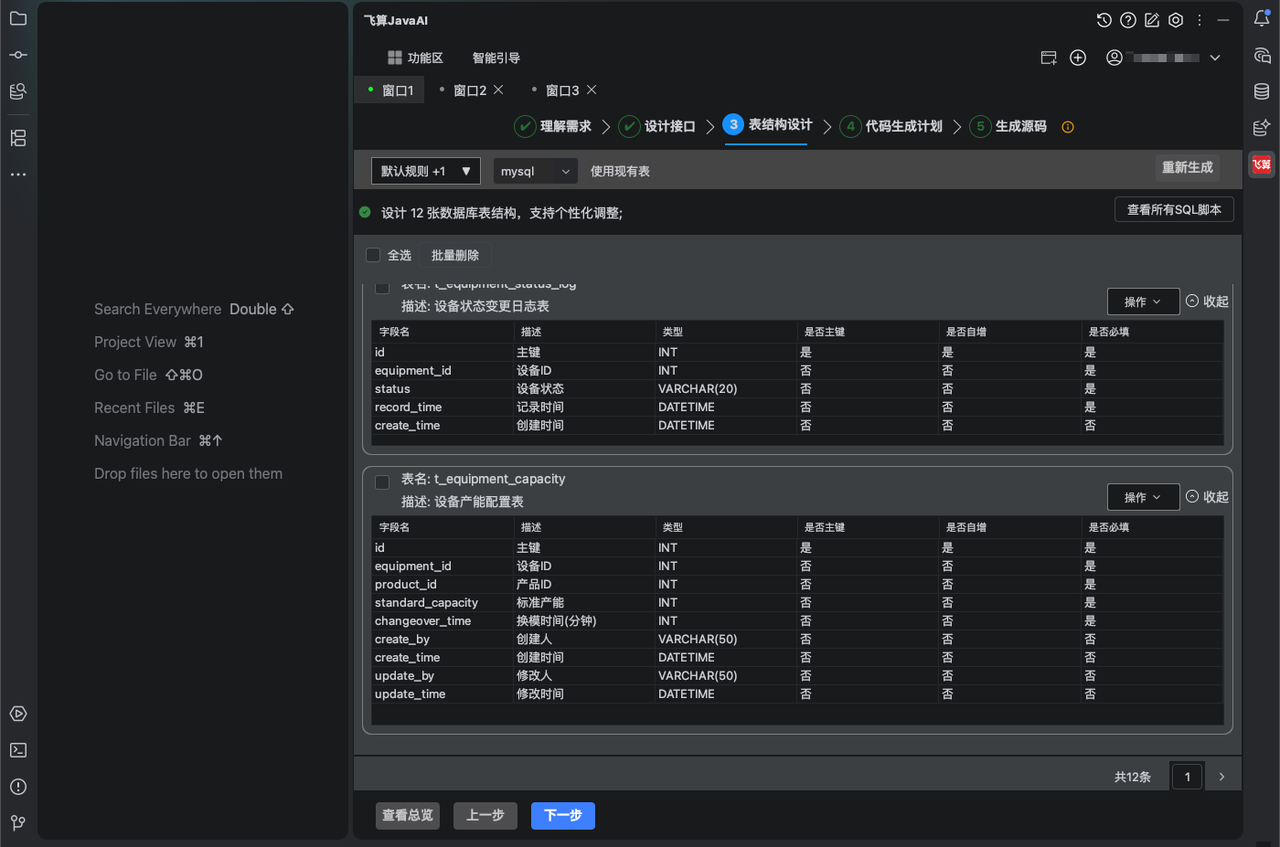Click the 上一步 previous button
The height and width of the screenshot is (847, 1280).
click(485, 815)
